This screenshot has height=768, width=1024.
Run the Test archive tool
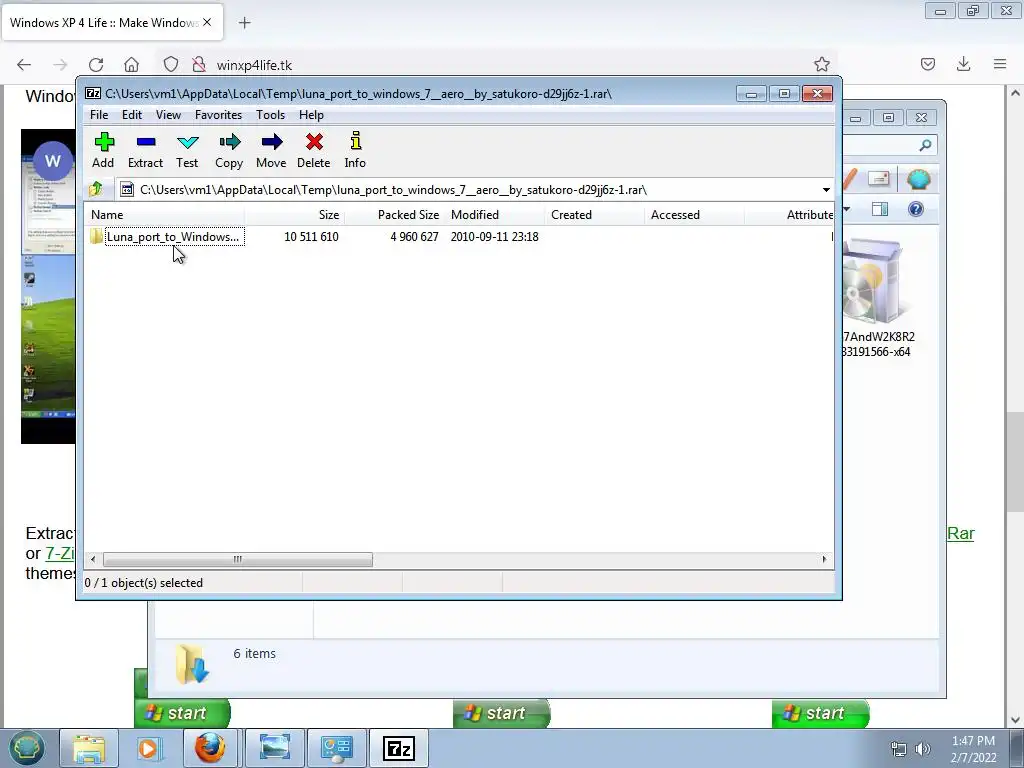(187, 150)
